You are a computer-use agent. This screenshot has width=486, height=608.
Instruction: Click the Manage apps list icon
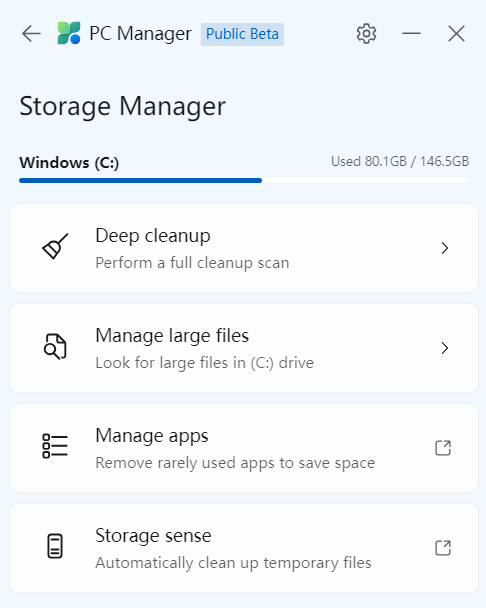pos(55,446)
